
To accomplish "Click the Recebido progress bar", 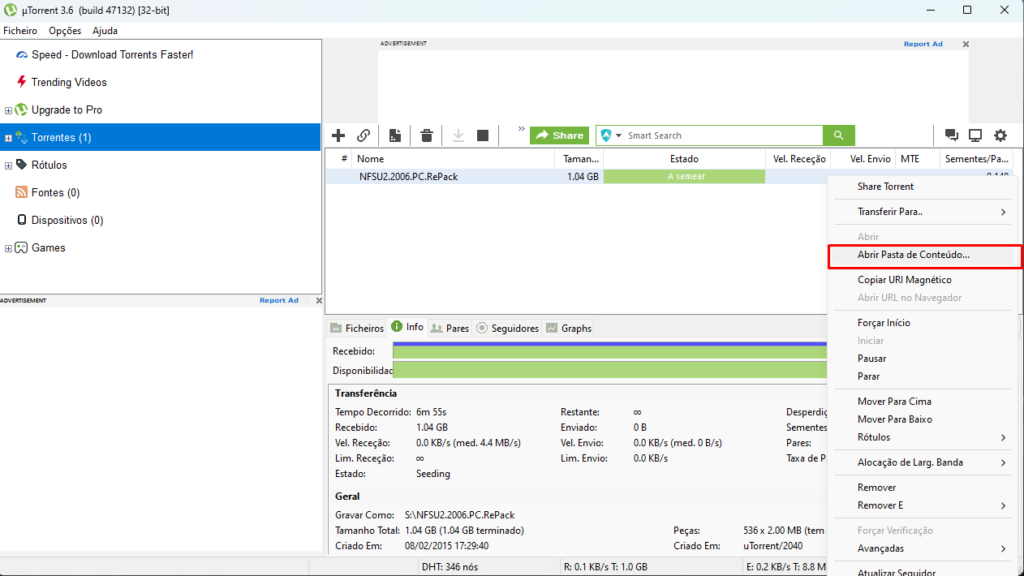I will coord(610,351).
